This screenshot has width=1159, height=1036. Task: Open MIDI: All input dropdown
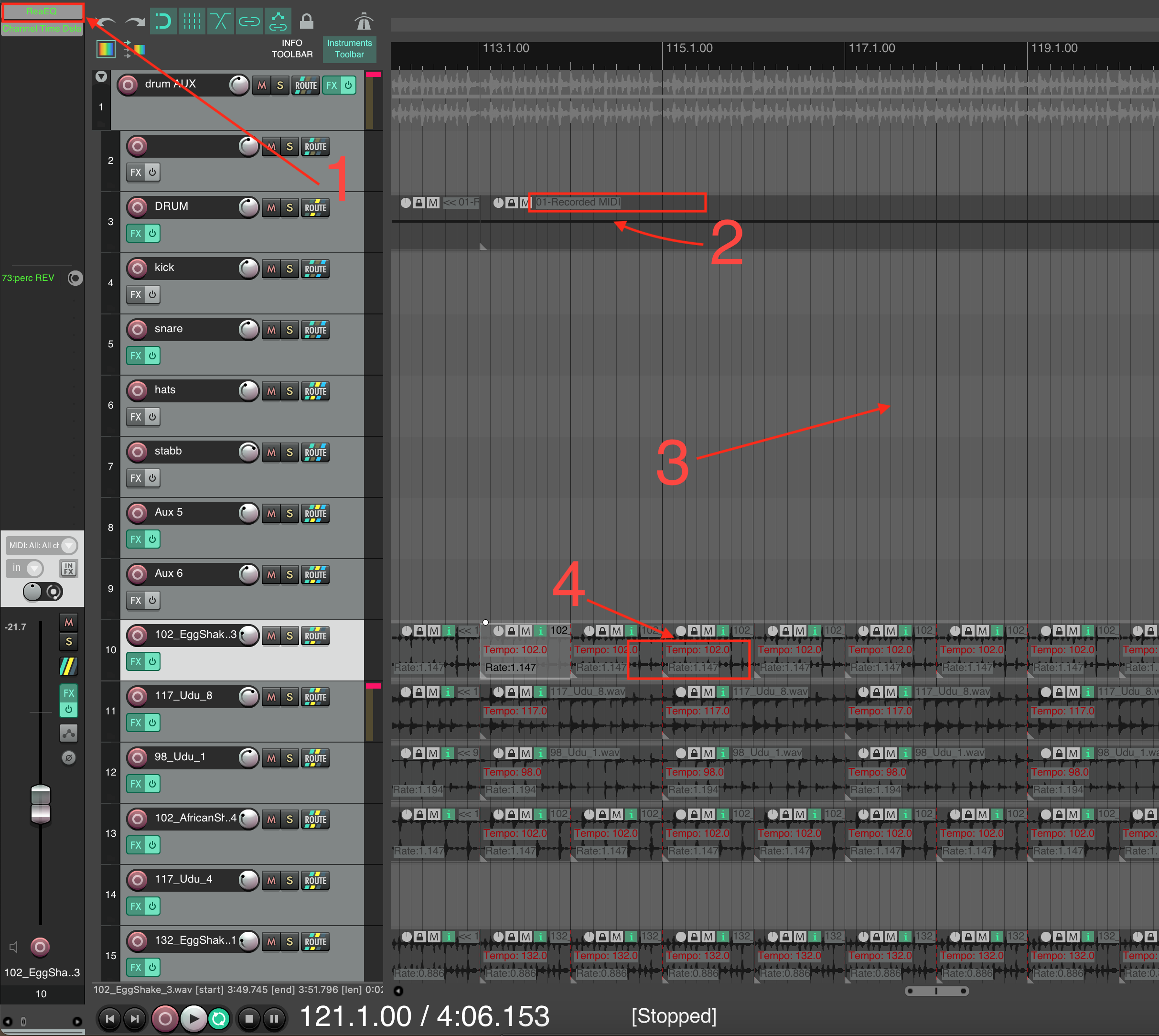[x=43, y=546]
